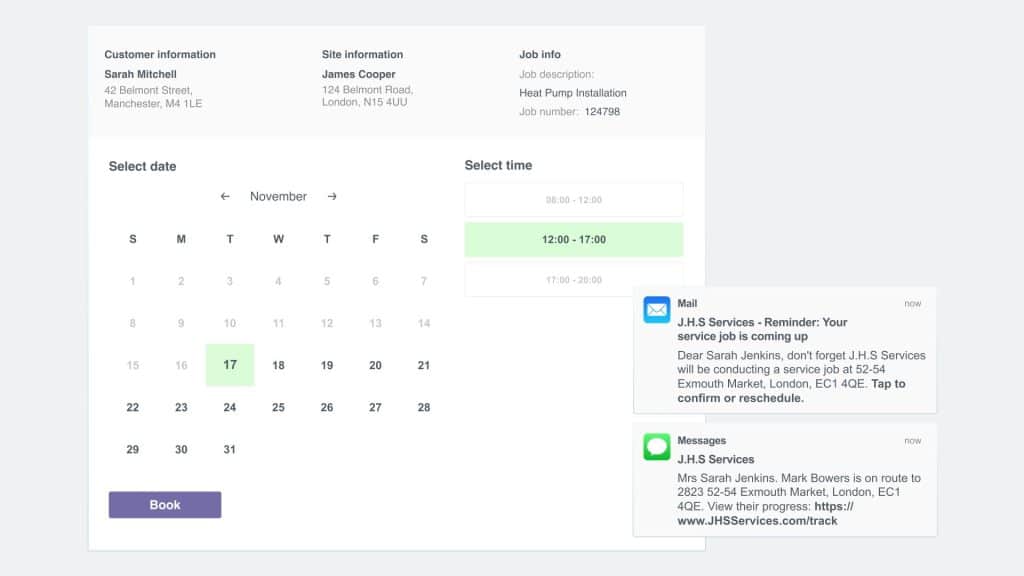This screenshot has width=1024, height=576.
Task: Select date 27 in the calendar
Action: 375,408
